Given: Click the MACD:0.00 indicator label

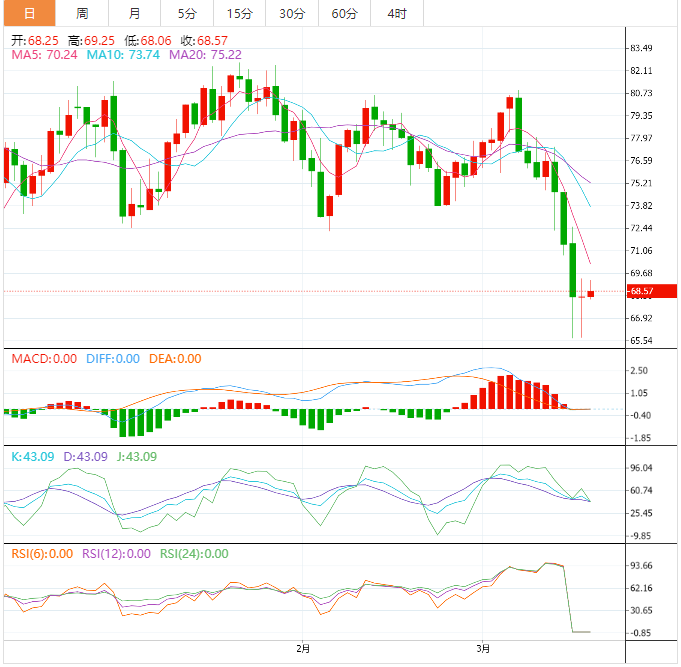Looking at the screenshot, I should [43, 359].
